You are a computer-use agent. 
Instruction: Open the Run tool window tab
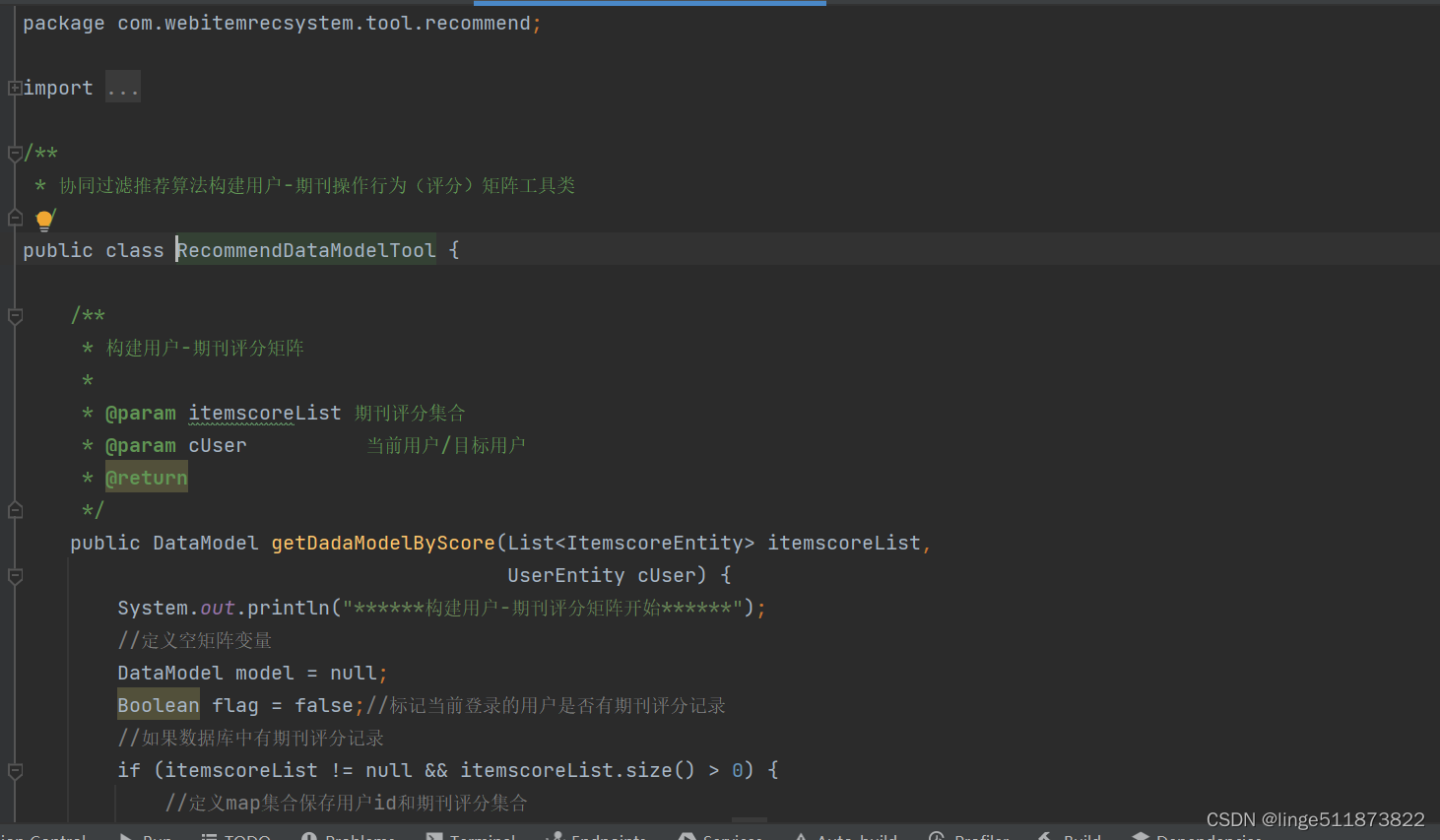click(146, 835)
